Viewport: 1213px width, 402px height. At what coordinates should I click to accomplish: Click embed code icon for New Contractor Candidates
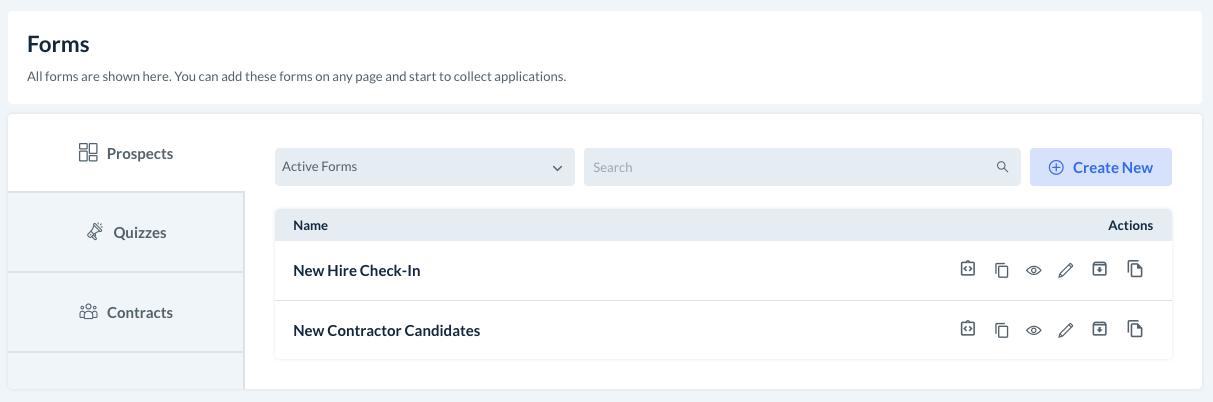click(967, 330)
